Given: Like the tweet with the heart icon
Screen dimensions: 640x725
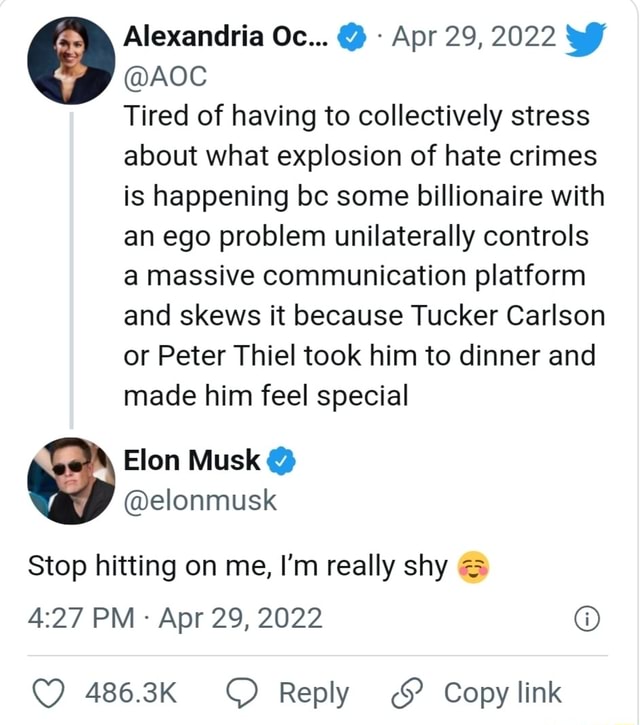Looking at the screenshot, I should [x=48, y=693].
